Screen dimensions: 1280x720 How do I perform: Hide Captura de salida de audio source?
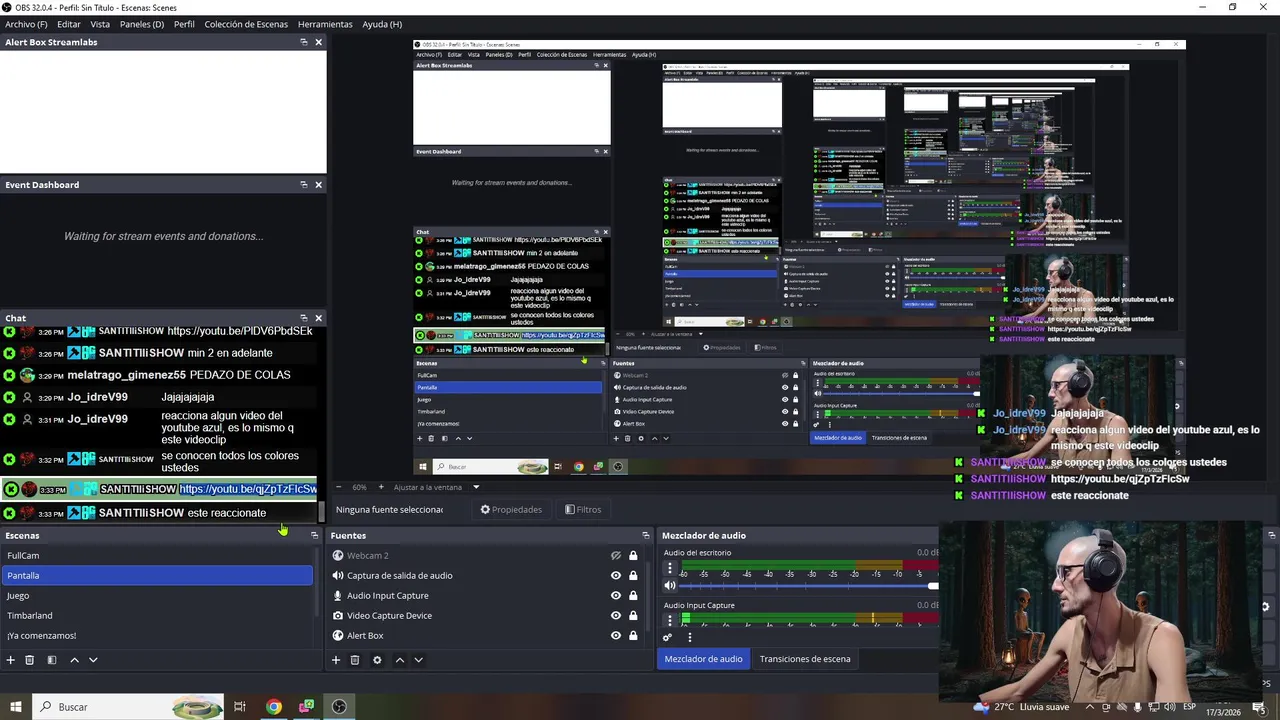coord(616,576)
